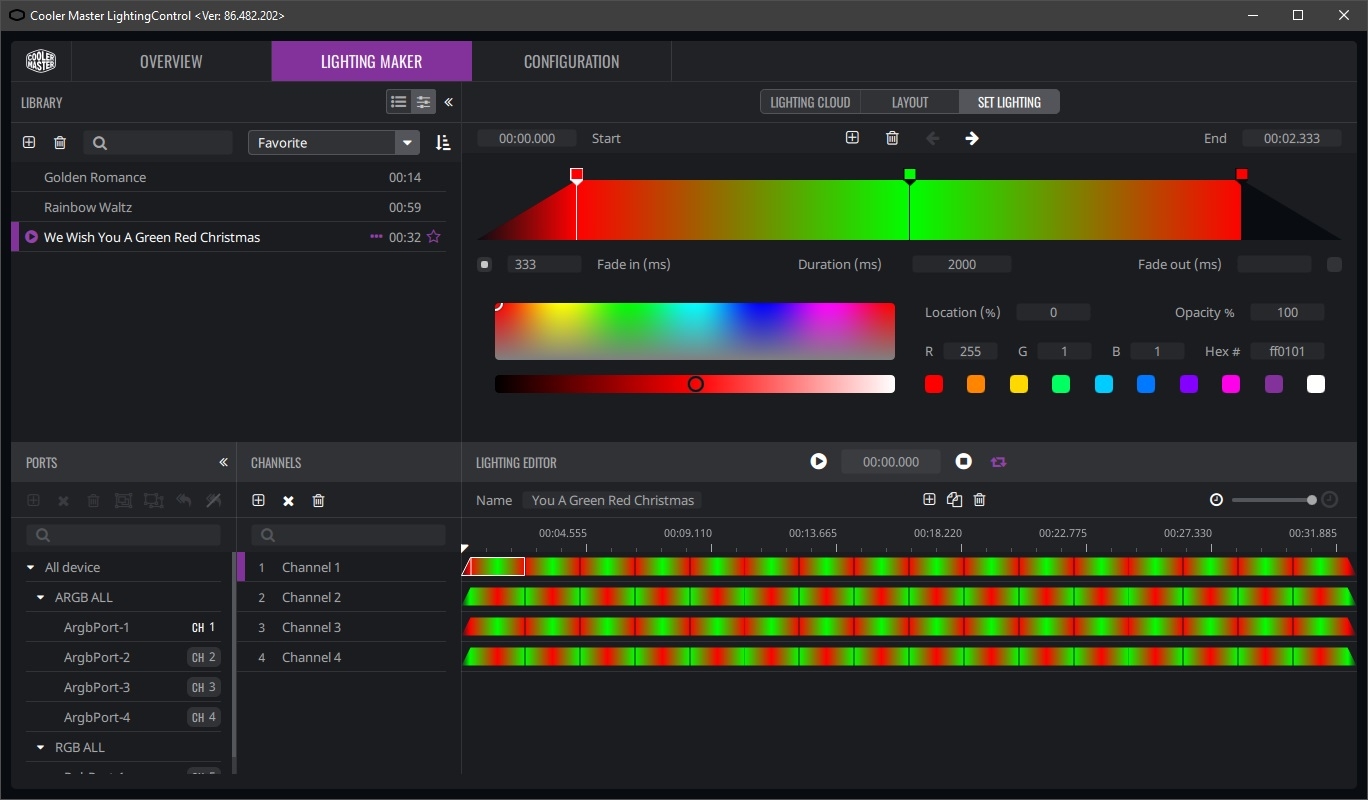This screenshot has height=800, width=1368.
Task: Click the Hex color value field
Action: (x=1288, y=351)
